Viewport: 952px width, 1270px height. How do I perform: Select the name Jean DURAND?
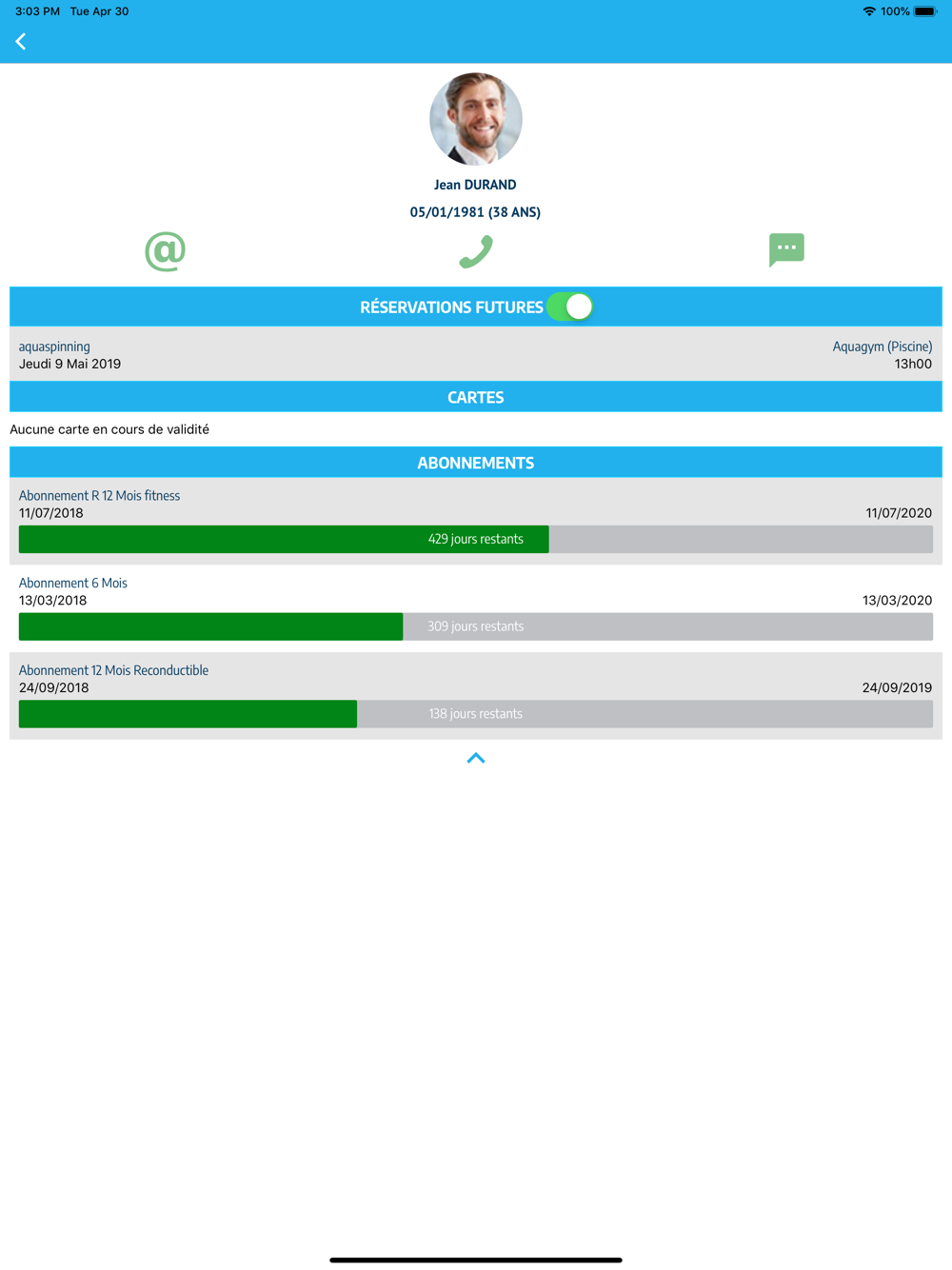(x=475, y=185)
